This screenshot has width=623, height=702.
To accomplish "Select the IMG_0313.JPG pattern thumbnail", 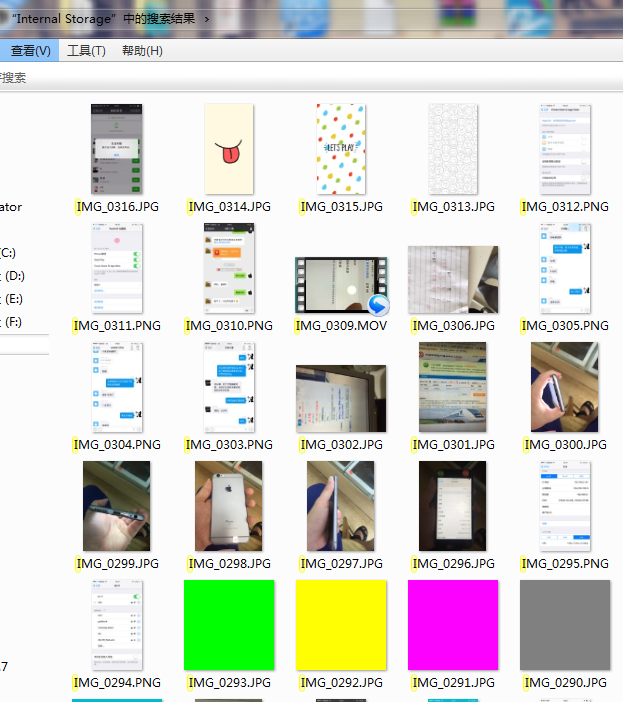I will pyautogui.click(x=453, y=149).
